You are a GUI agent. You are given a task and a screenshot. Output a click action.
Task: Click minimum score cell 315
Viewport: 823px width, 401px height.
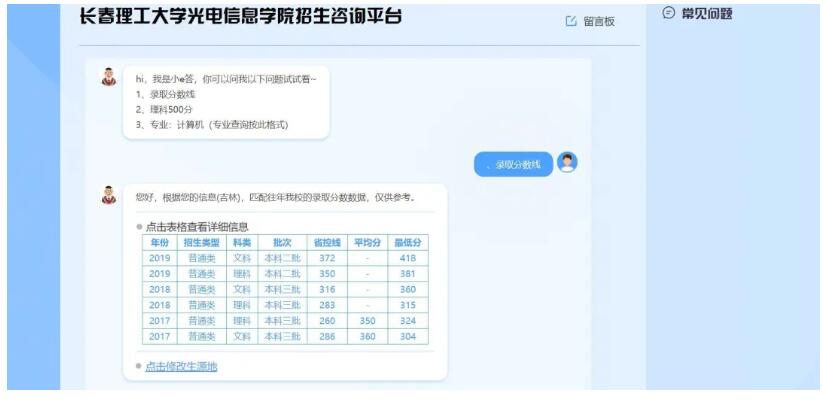[x=408, y=305]
